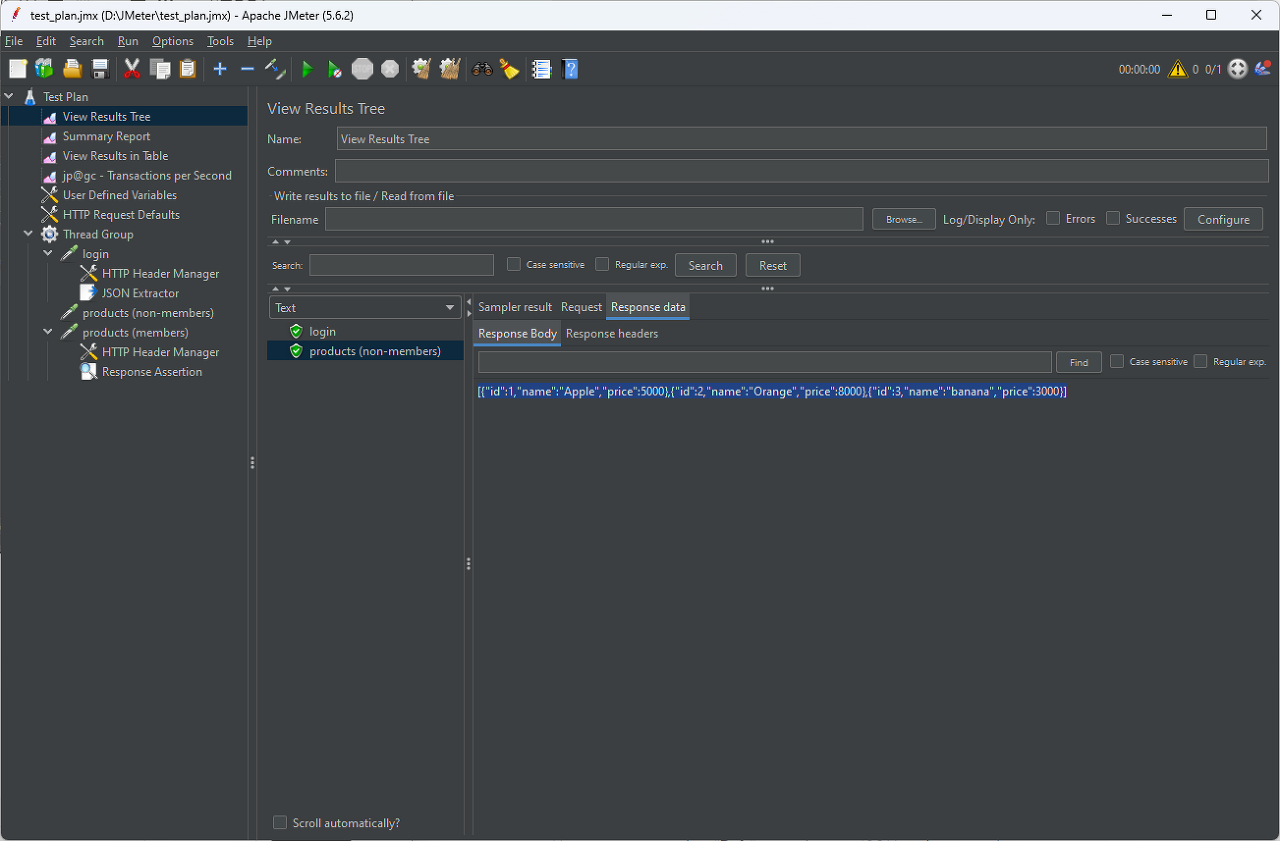The image size is (1280, 841).
Task: Enable Regular exp. next to Find
Action: (x=1201, y=361)
